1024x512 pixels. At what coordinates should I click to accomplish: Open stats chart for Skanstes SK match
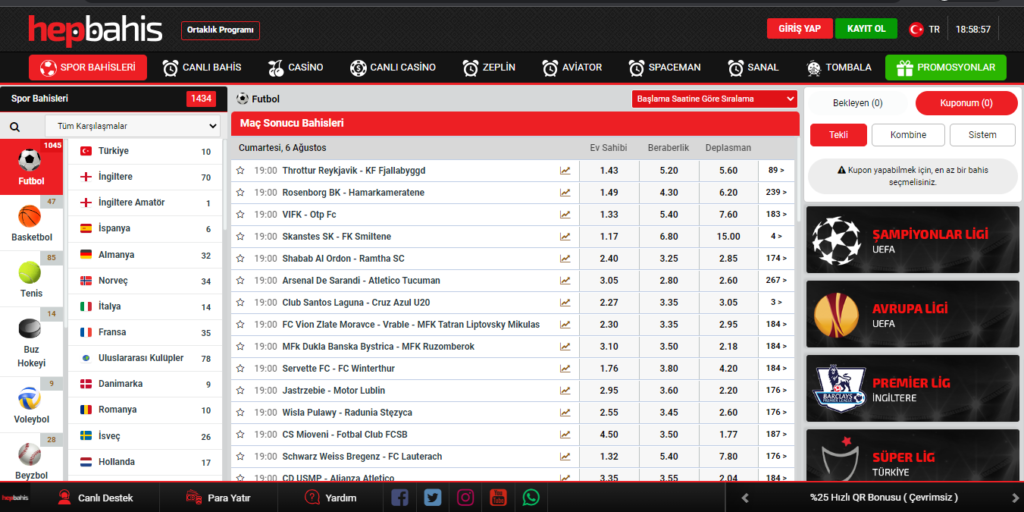(x=565, y=236)
